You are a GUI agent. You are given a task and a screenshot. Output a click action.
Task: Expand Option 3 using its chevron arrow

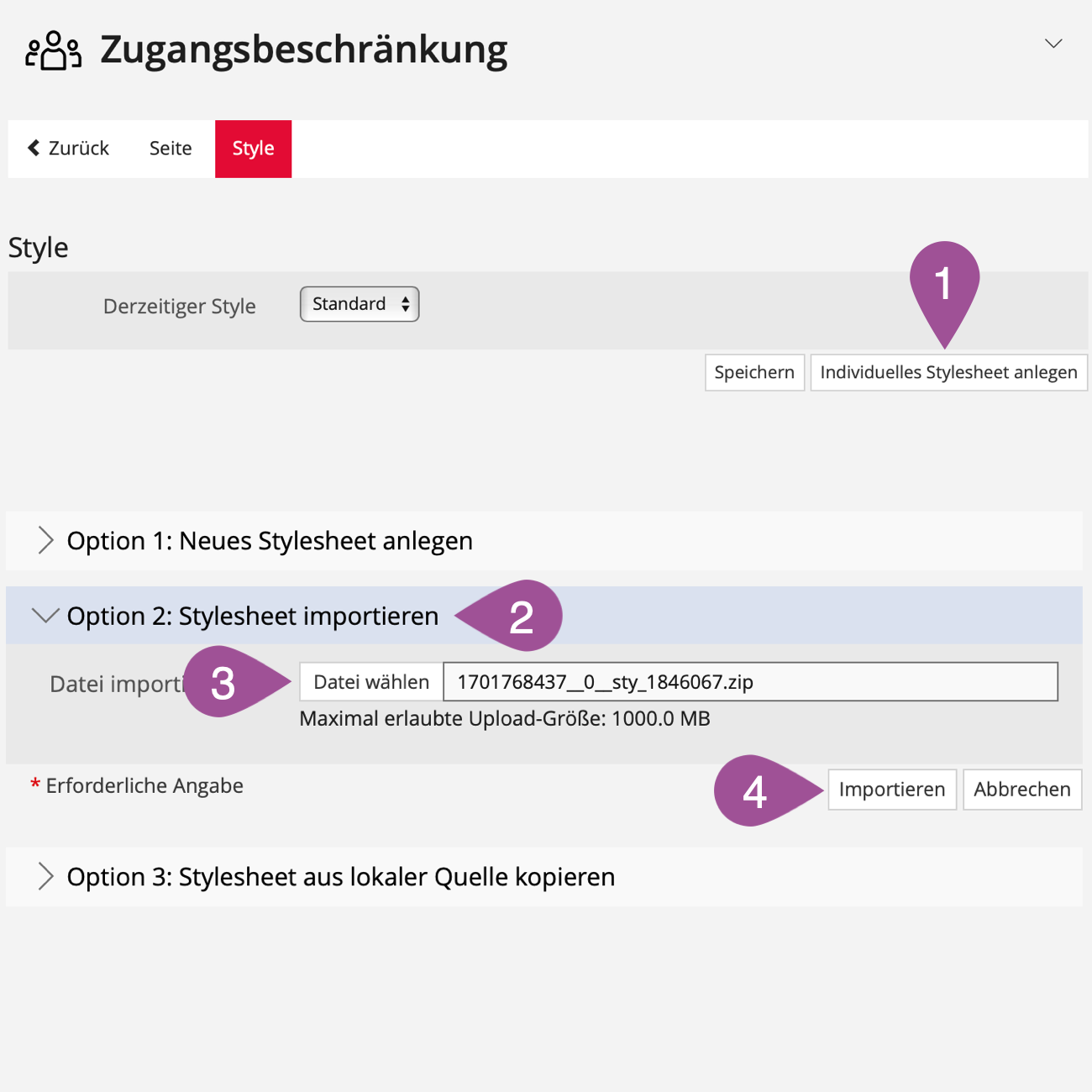click(45, 877)
